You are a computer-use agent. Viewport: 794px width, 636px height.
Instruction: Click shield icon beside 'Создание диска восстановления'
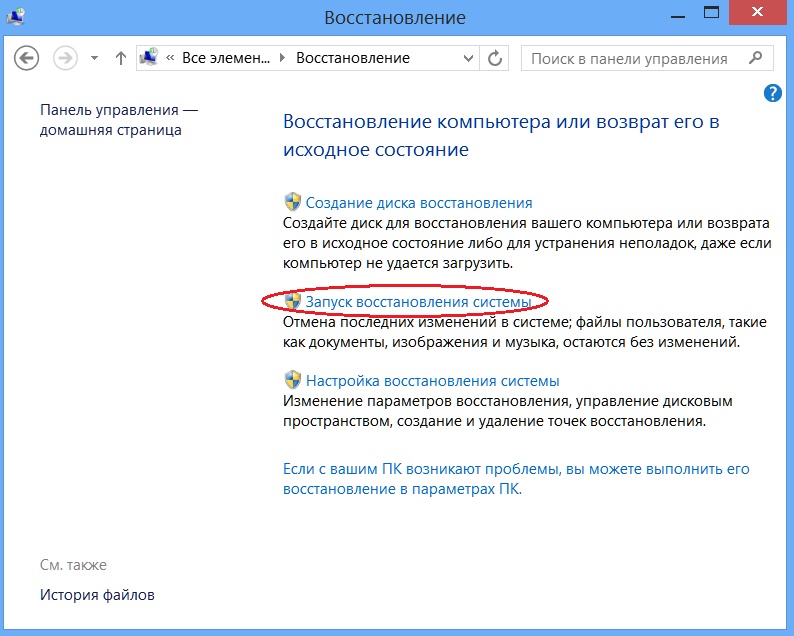coord(293,202)
